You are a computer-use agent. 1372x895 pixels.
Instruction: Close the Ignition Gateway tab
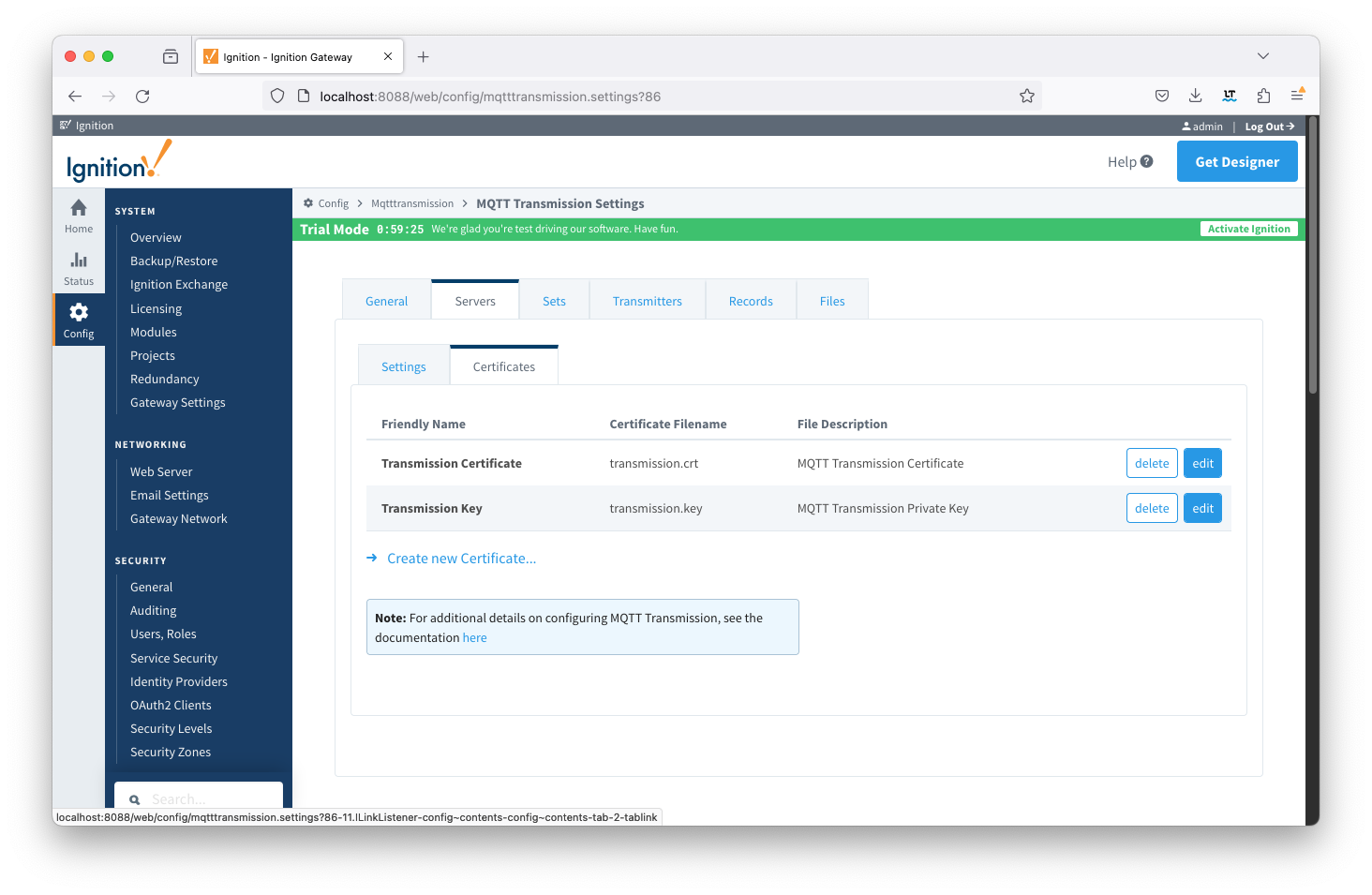(x=388, y=56)
